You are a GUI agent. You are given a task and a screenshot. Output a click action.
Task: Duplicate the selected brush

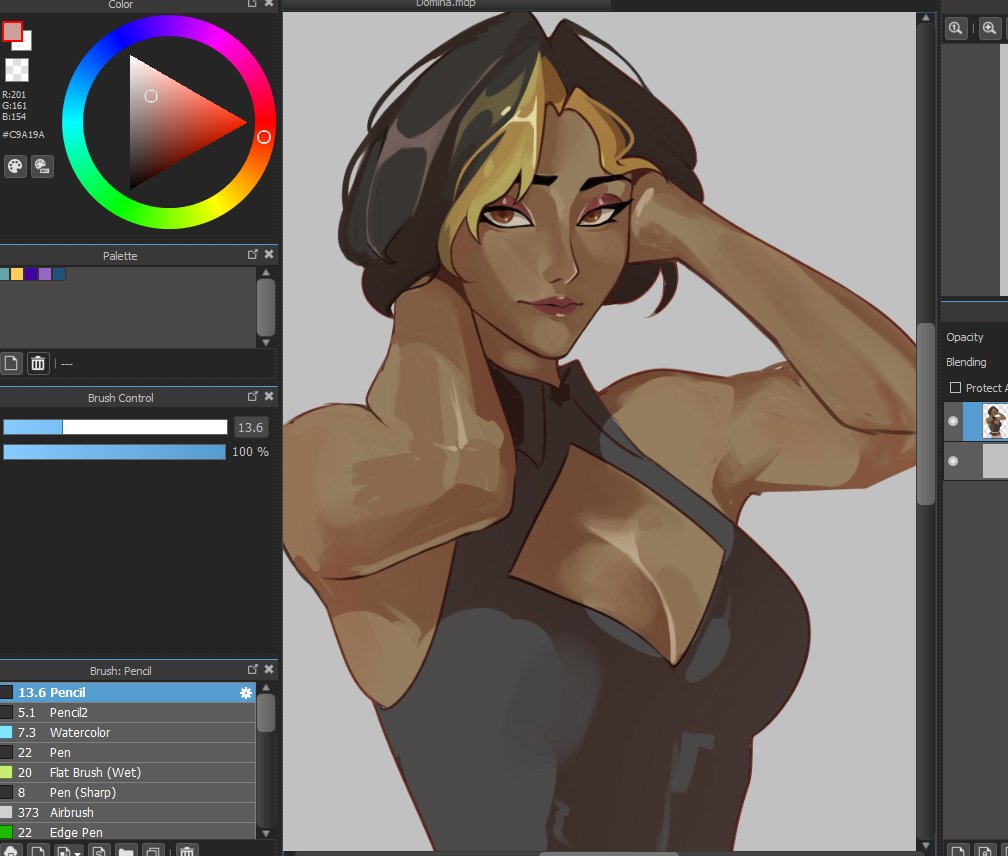pos(154,851)
